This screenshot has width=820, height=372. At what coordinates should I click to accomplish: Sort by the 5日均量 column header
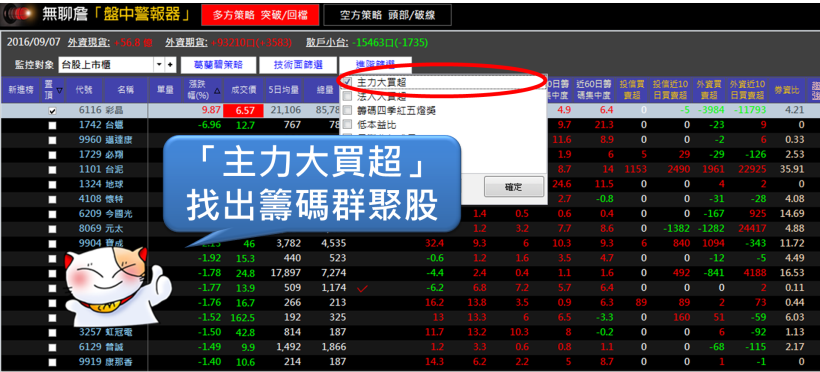(x=284, y=90)
